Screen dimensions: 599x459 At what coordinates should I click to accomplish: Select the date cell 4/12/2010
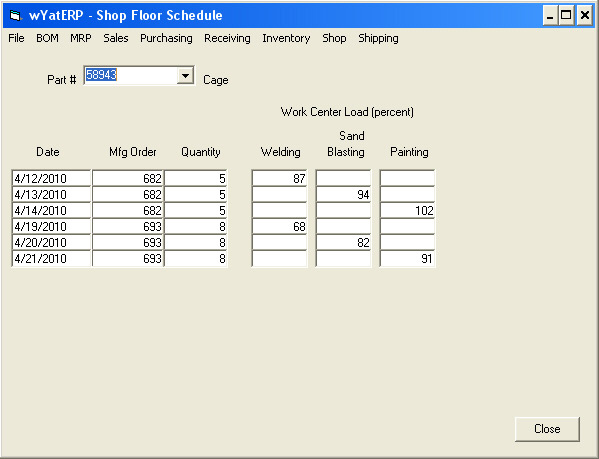click(51, 178)
